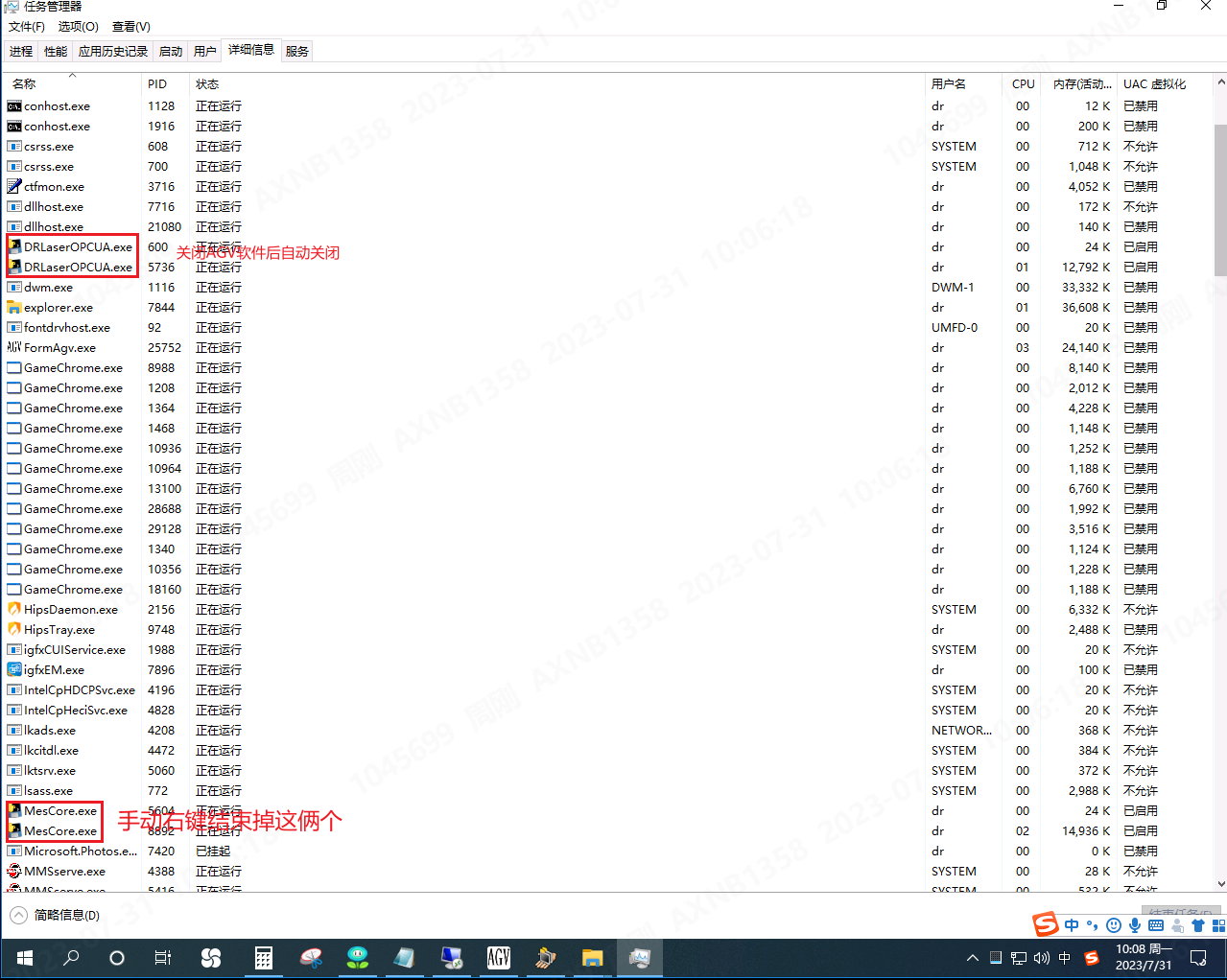Click the Cortana circle taskbar icon
Screen dimensions: 1227x980
(117, 957)
